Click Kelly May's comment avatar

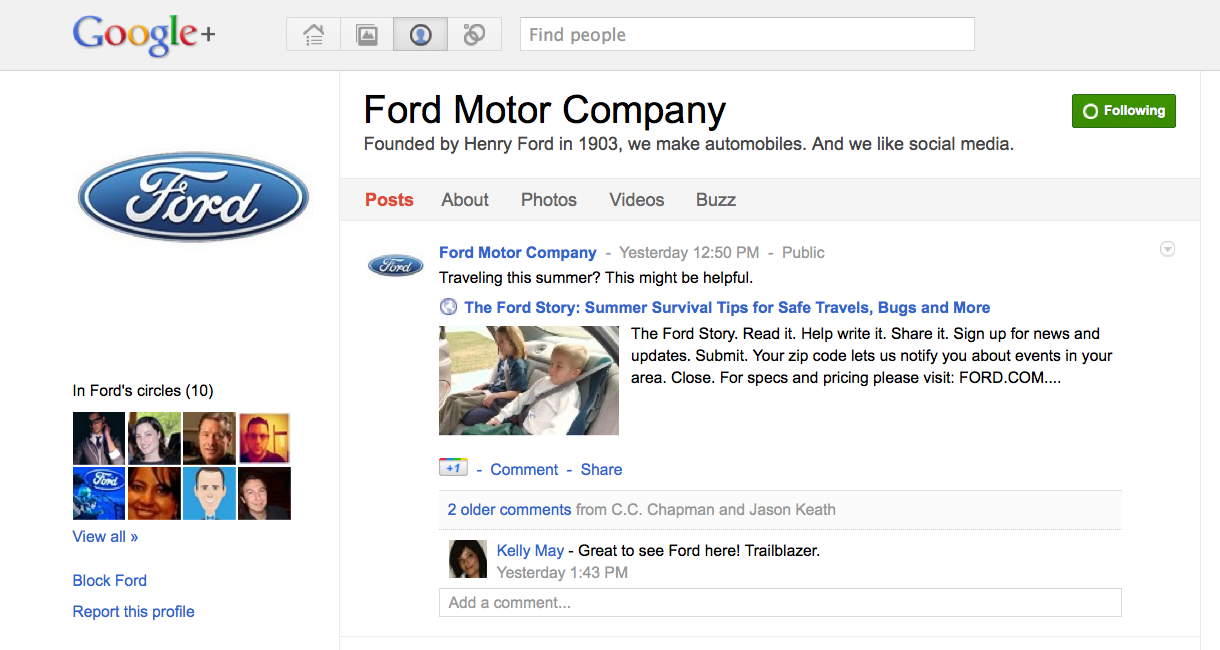pyautogui.click(x=468, y=559)
